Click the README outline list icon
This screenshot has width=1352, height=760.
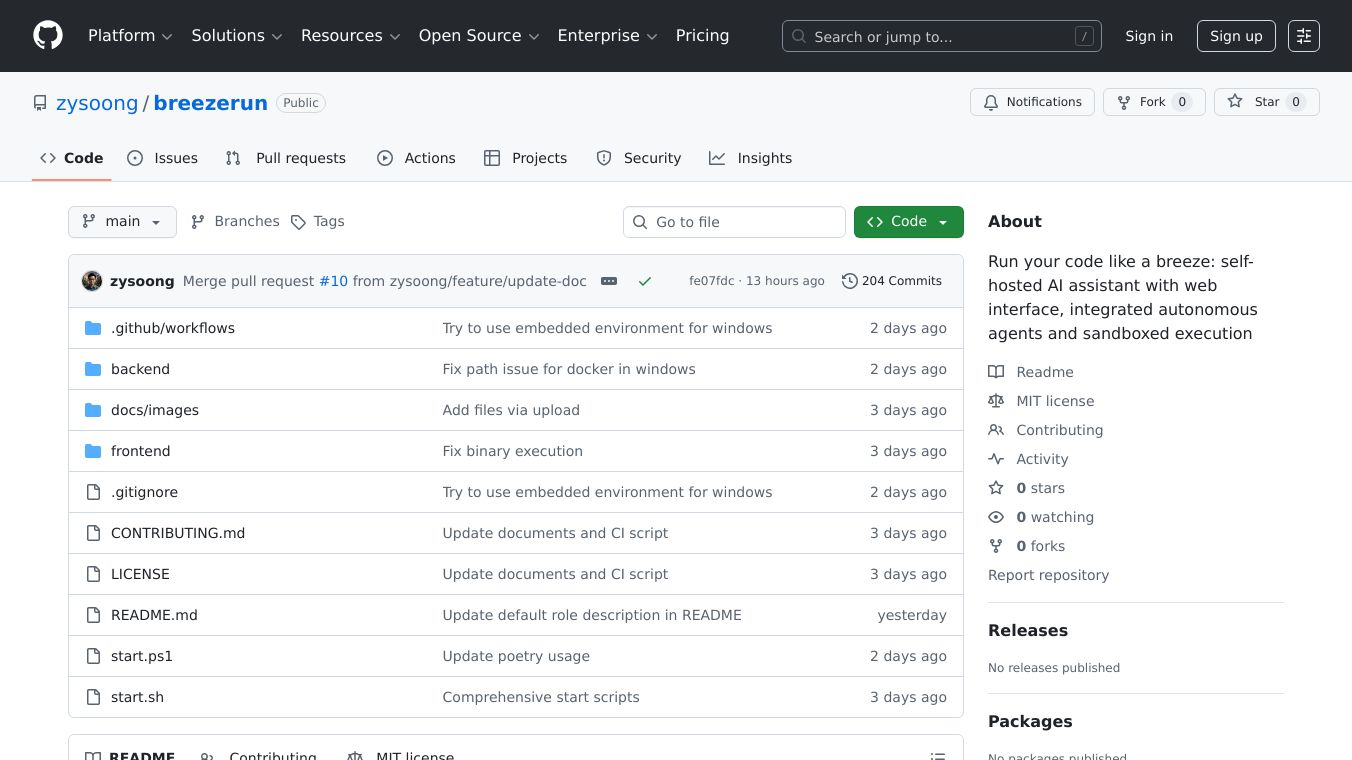coord(937,756)
